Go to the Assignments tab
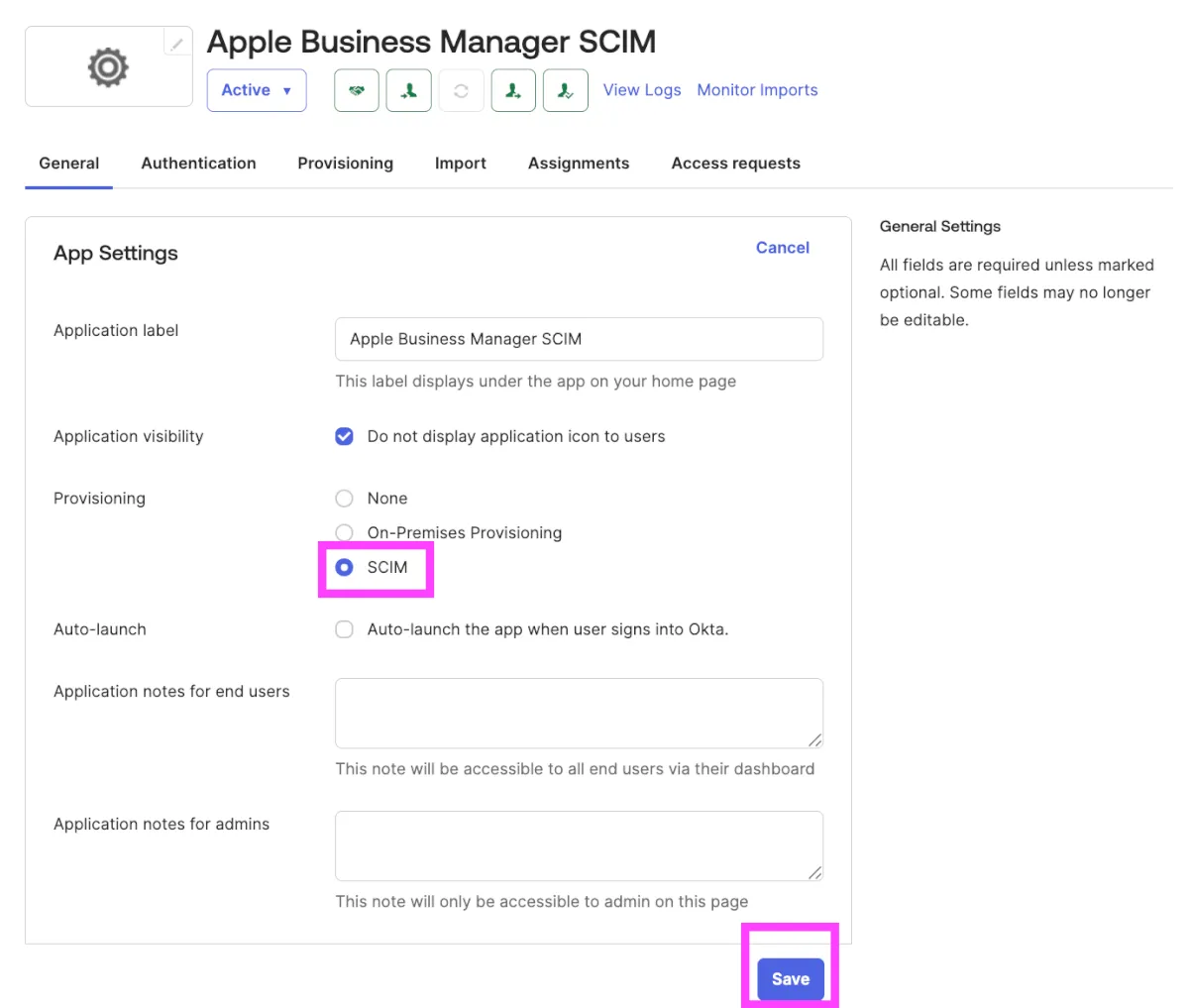The image size is (1189, 1008). pyautogui.click(x=579, y=164)
